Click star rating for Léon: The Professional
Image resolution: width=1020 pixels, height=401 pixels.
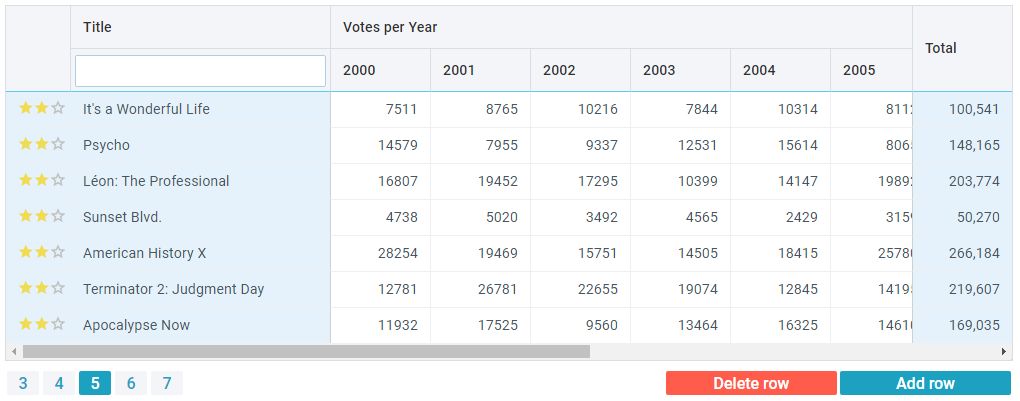[x=41, y=181]
